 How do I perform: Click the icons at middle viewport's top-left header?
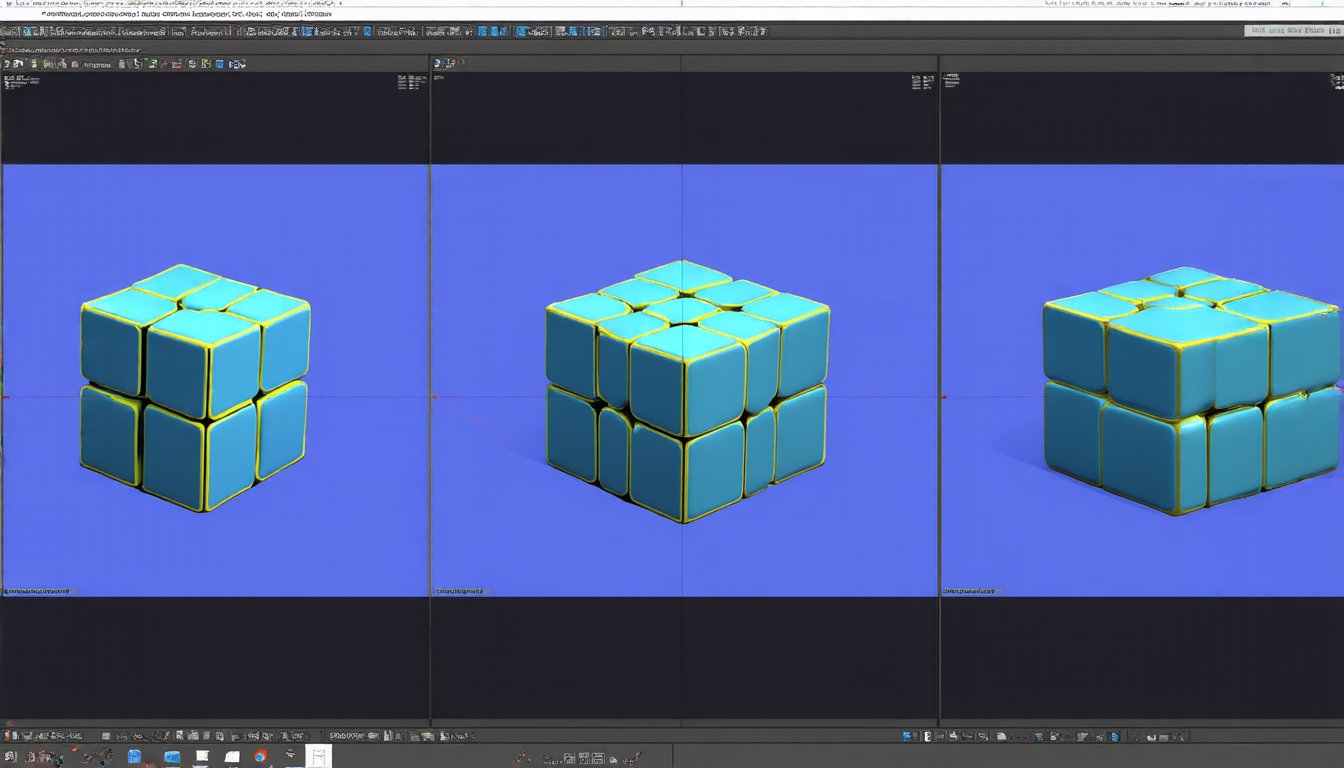point(449,64)
